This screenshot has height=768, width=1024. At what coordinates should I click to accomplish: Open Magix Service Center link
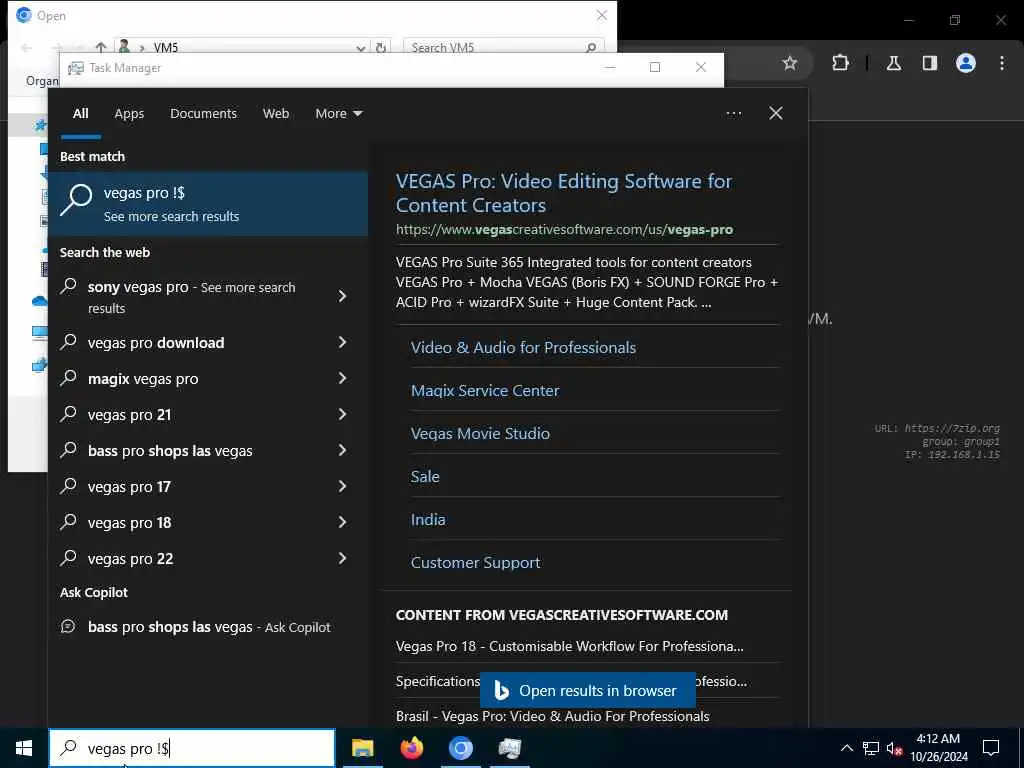485,391
